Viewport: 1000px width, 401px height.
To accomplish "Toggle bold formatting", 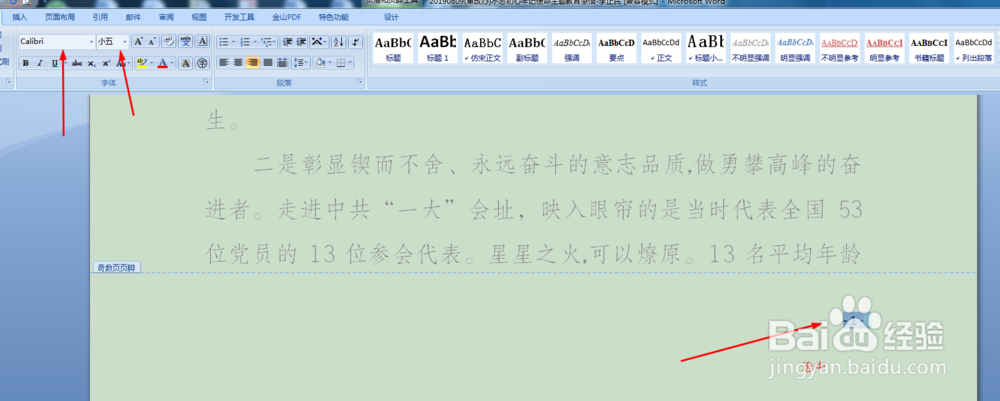I will pyautogui.click(x=26, y=62).
